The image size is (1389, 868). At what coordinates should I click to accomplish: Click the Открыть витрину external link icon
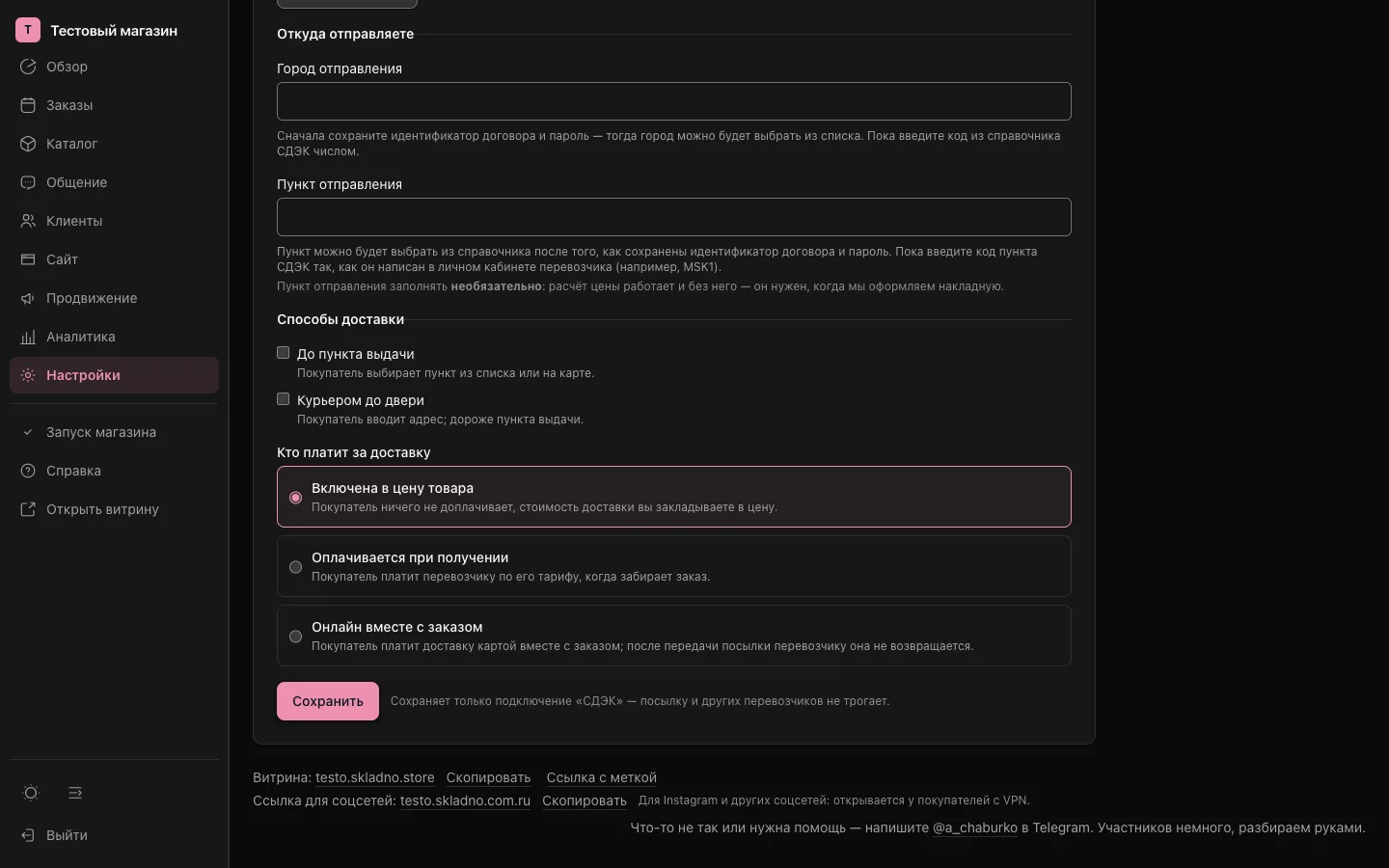(x=28, y=509)
